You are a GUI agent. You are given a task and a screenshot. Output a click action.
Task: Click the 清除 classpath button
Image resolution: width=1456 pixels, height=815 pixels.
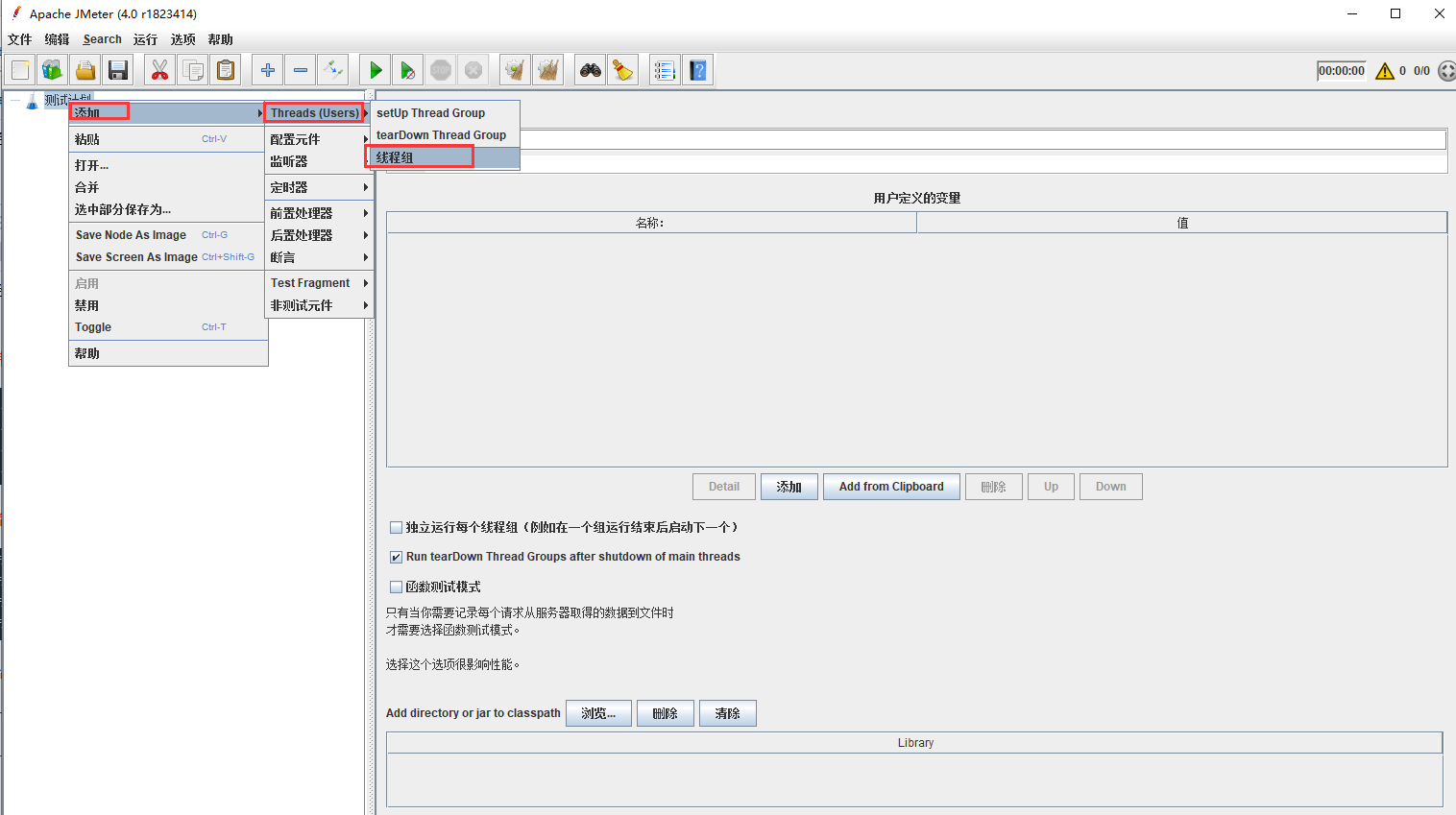pyautogui.click(x=728, y=713)
